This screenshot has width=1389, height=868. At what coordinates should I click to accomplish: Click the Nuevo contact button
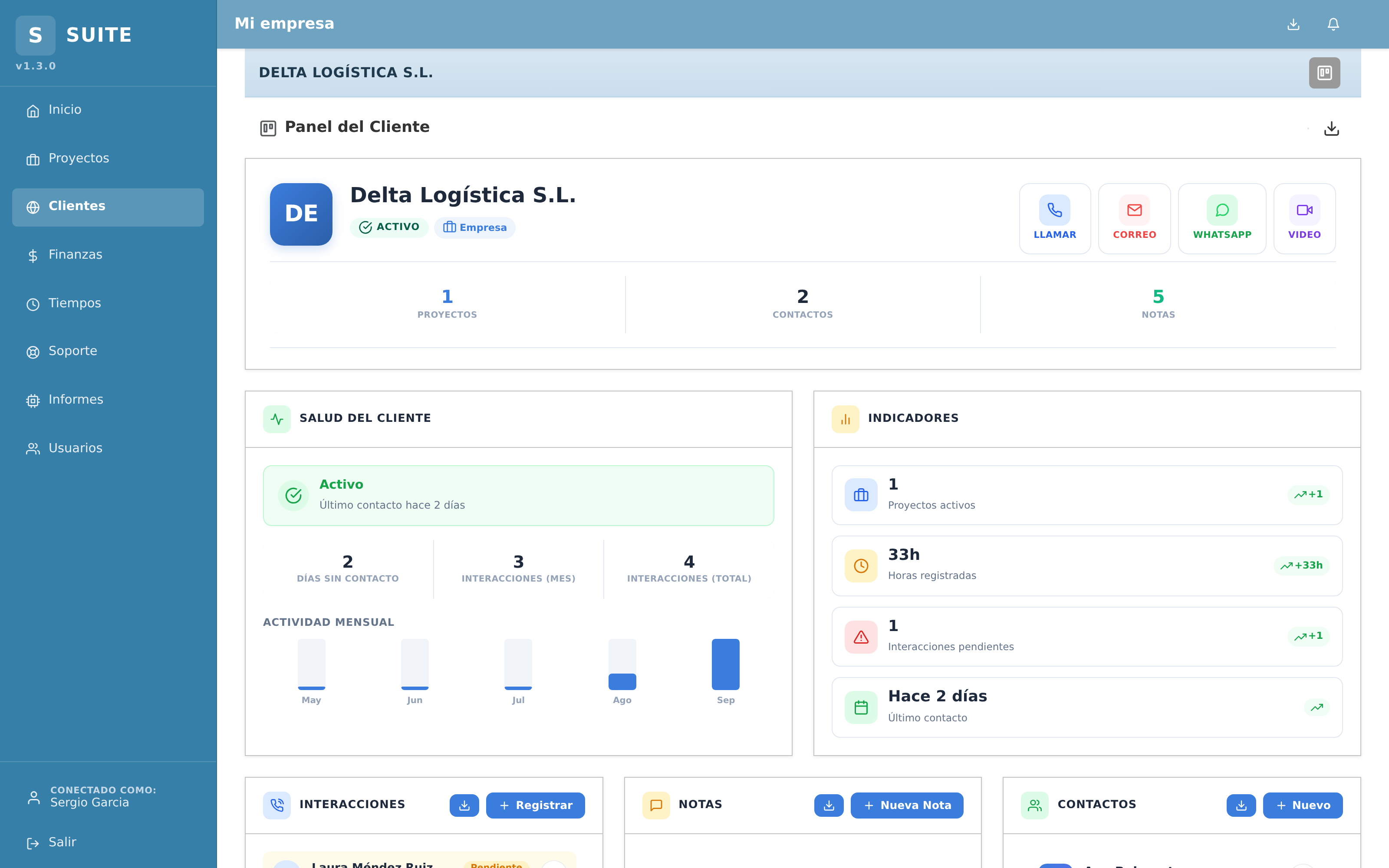coord(1303,806)
